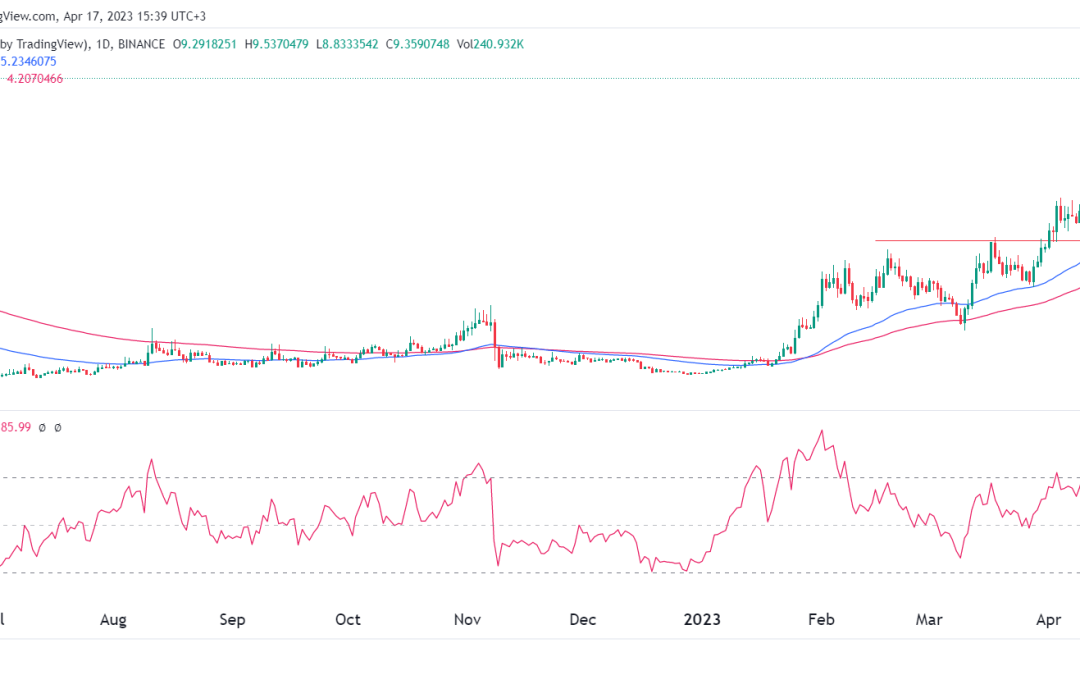Click the Dec label on time axis
Viewport: 1080px width, 675px height.
tap(582, 620)
